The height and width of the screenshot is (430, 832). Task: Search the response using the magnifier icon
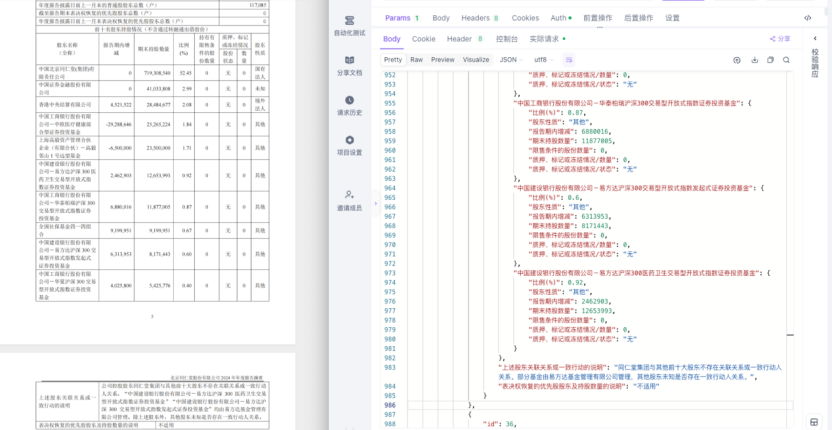tap(786, 60)
